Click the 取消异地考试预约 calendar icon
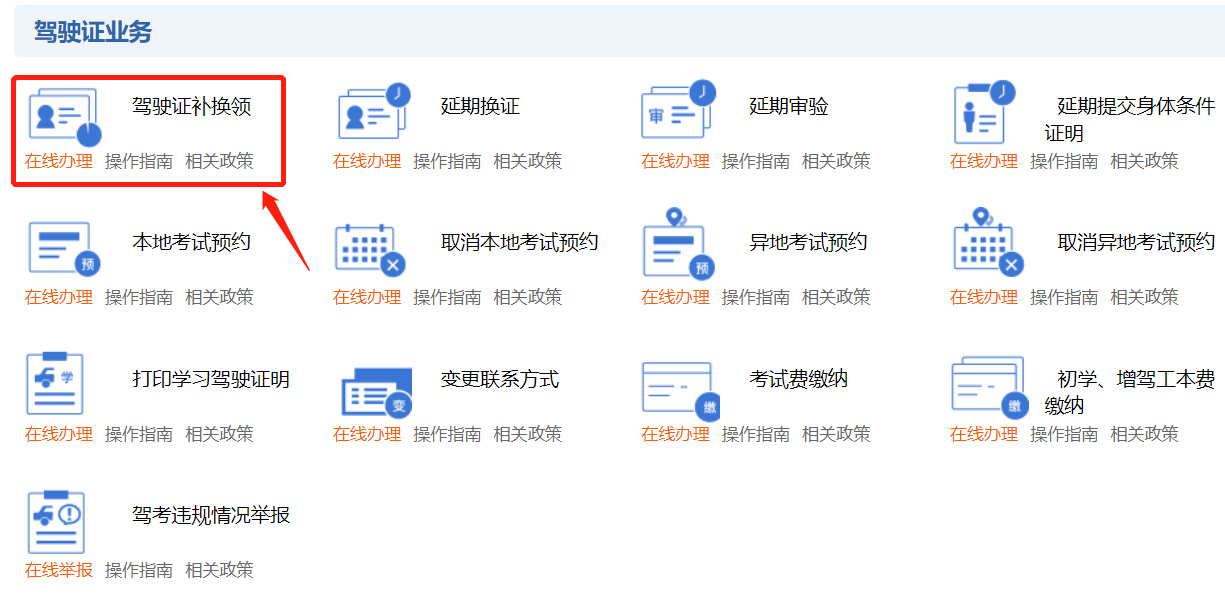The width and height of the screenshot is (1225, 602). pyautogui.click(x=989, y=243)
